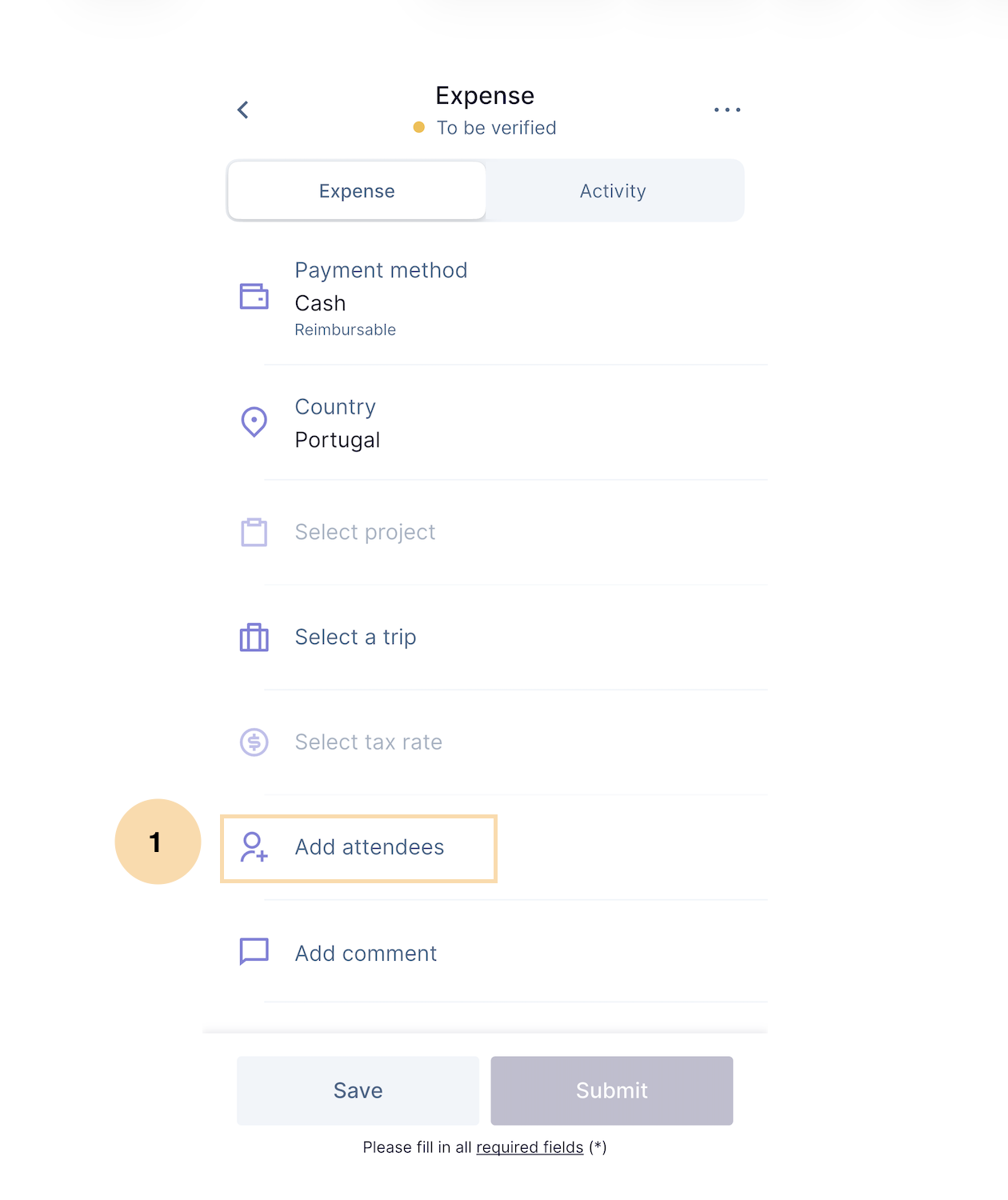Image resolution: width=1008 pixels, height=1200 pixels.
Task: Click the clipboard project icon
Action: [254, 532]
